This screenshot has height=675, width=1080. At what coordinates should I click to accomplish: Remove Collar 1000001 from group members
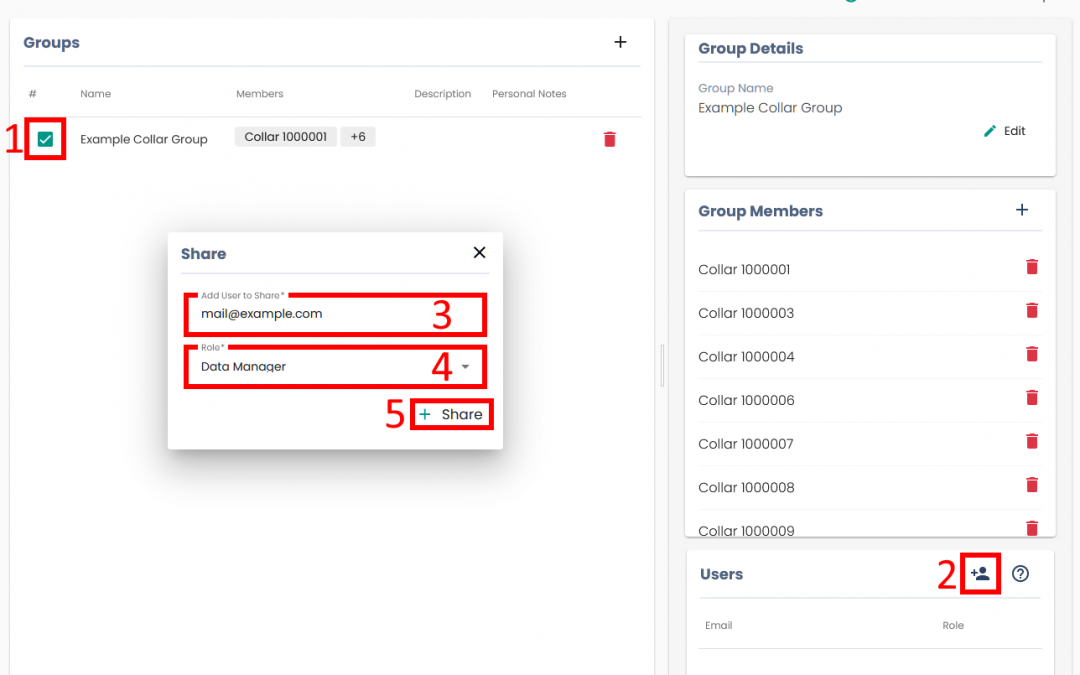(x=1032, y=267)
